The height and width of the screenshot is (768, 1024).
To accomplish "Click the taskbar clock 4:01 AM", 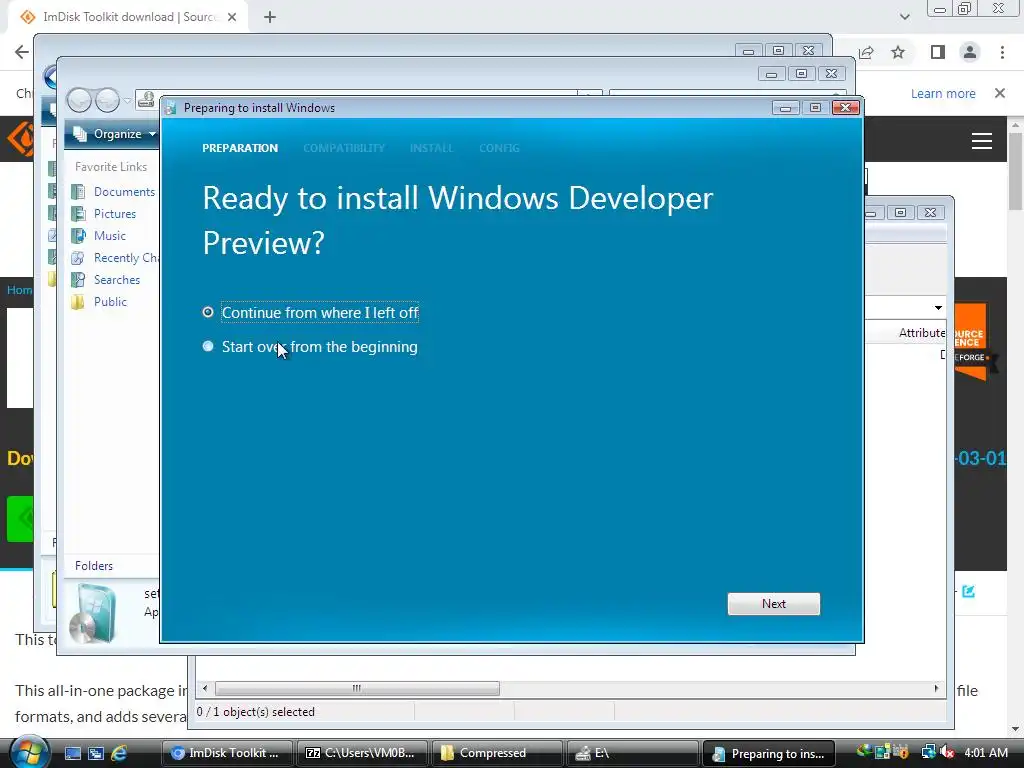I will click(986, 752).
